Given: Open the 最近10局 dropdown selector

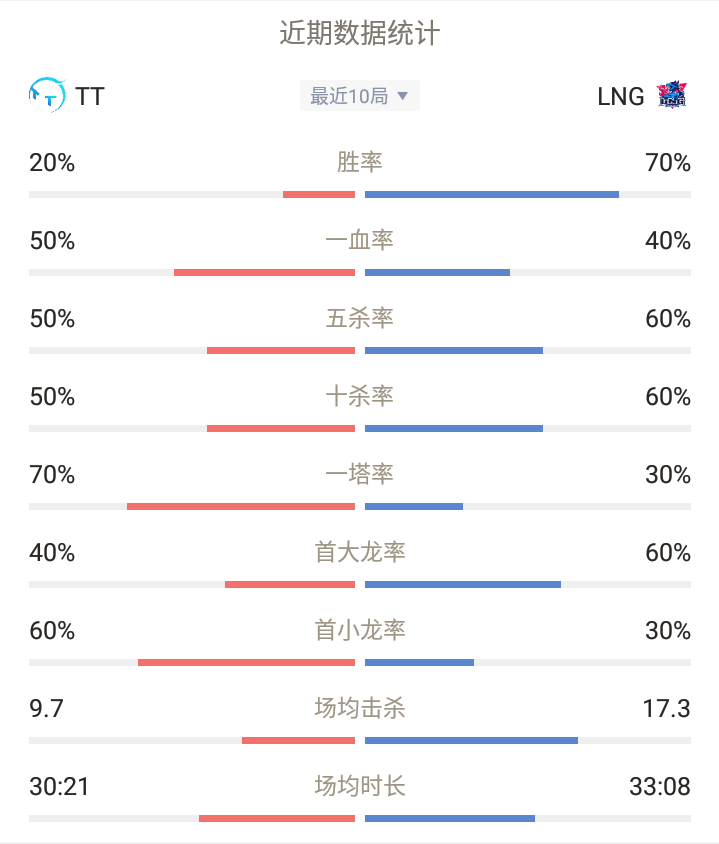Looking at the screenshot, I should point(360,96).
